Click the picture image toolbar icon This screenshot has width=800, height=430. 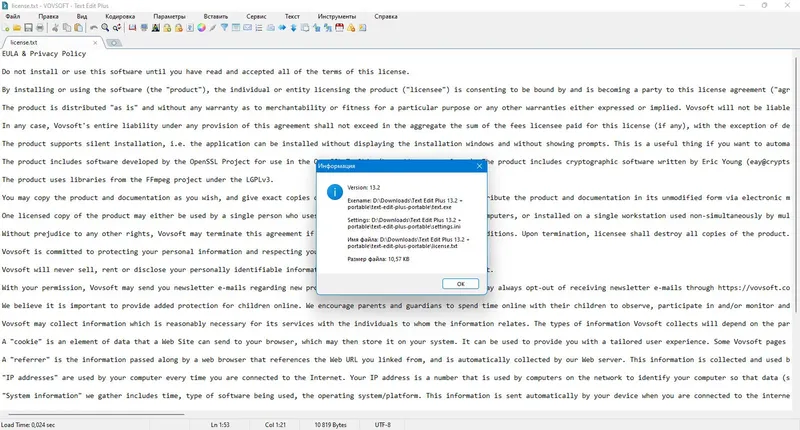[156, 28]
